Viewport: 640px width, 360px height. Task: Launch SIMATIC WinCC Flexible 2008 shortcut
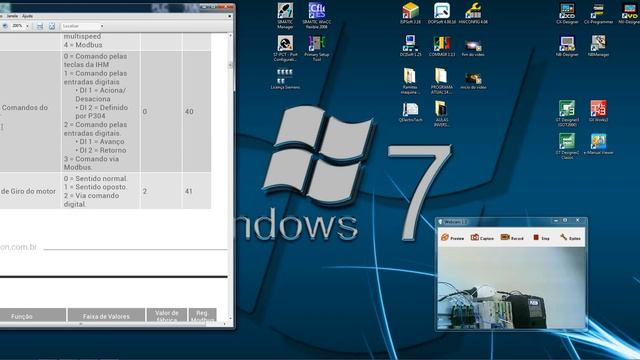317,16
